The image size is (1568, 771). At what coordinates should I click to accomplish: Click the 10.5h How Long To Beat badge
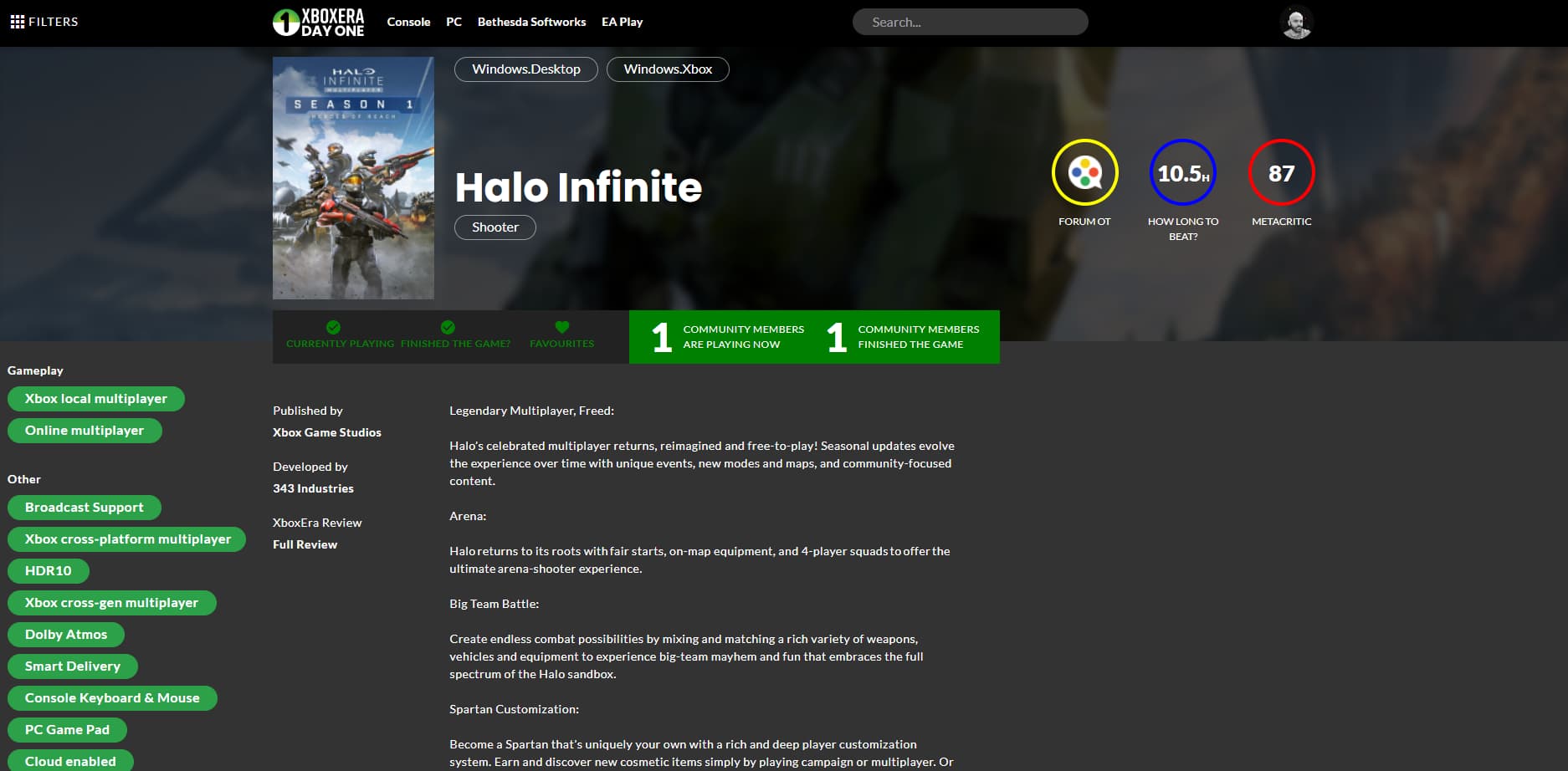(x=1182, y=173)
